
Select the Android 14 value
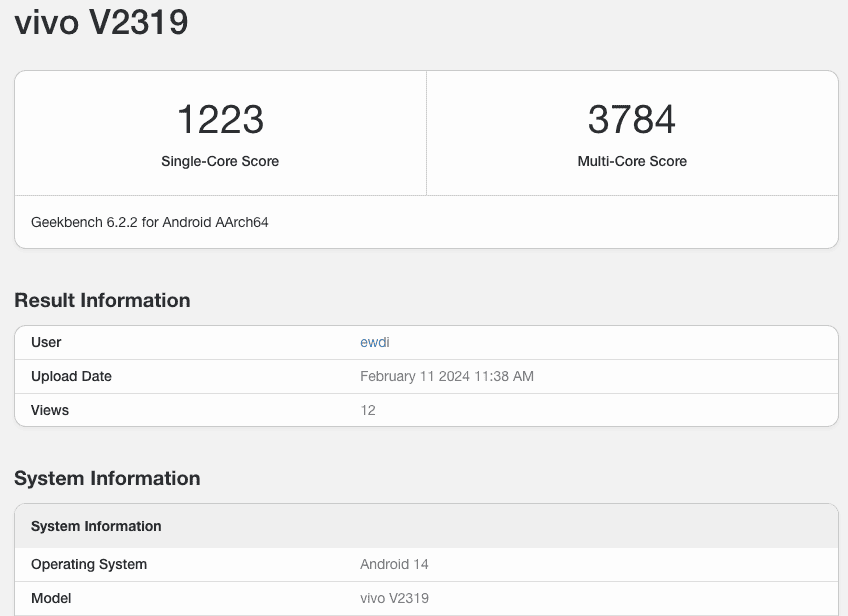[394, 565]
